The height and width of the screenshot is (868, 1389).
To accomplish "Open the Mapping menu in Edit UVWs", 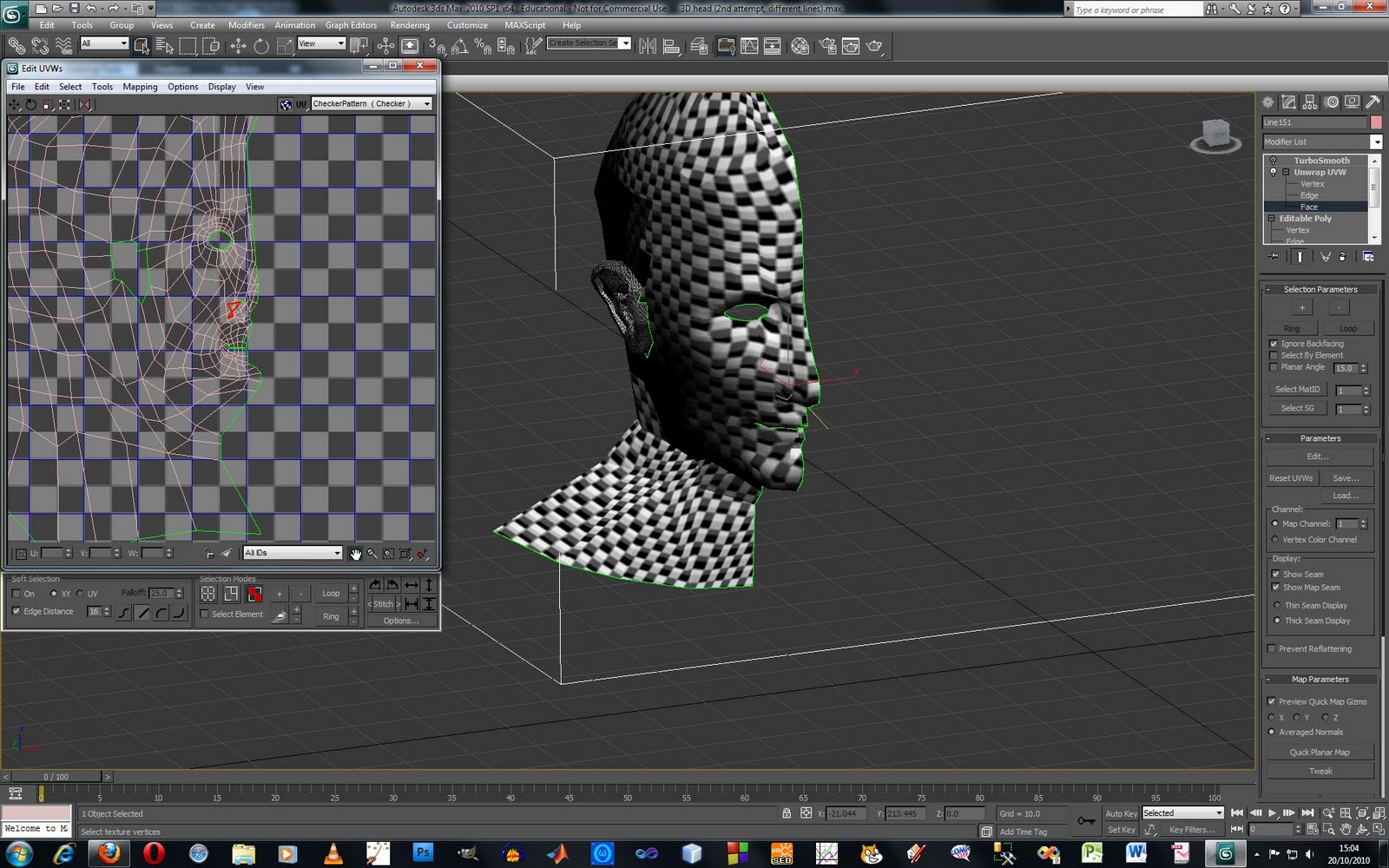I will click(x=140, y=86).
